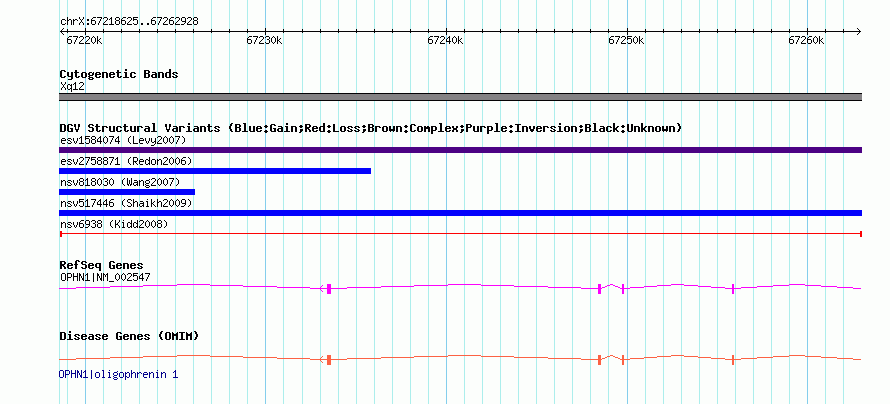This screenshot has height=404, width=890.
Task: Click the Cytogenetic Bands track title
Action: [x=119, y=74]
